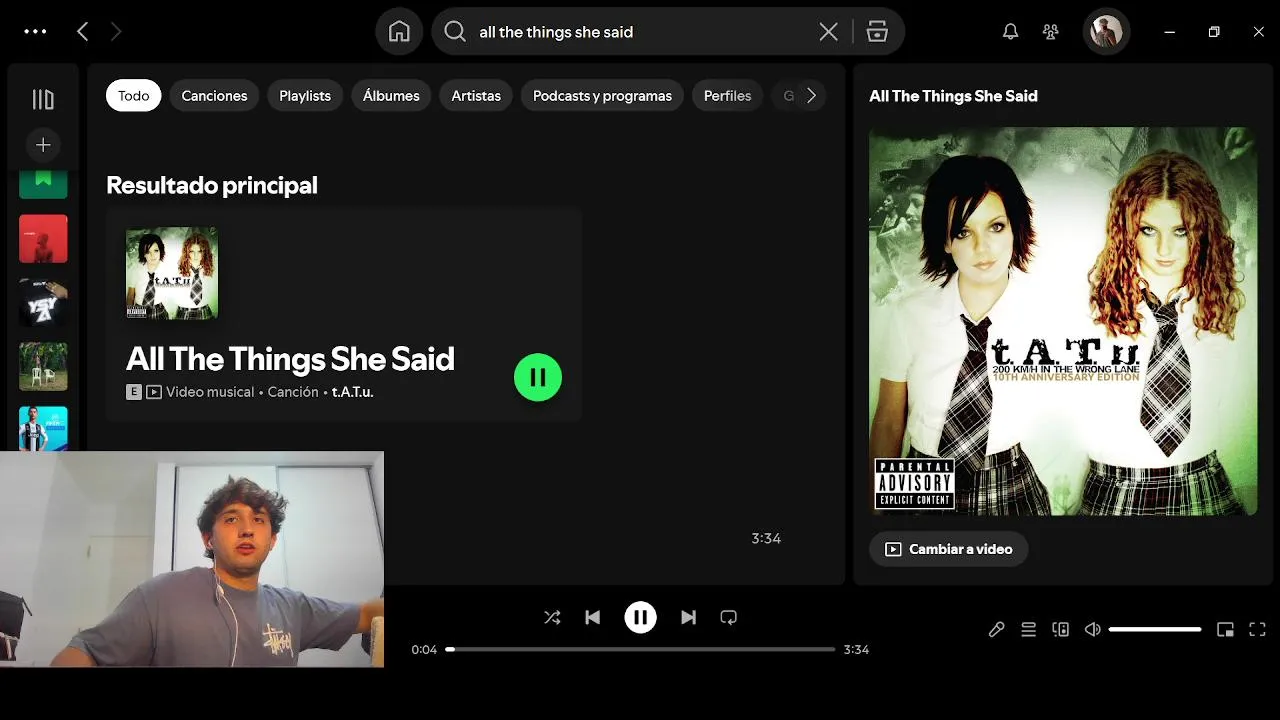This screenshot has height=720, width=1280.
Task: Click the 3:34 duration in results
Action: point(766,538)
